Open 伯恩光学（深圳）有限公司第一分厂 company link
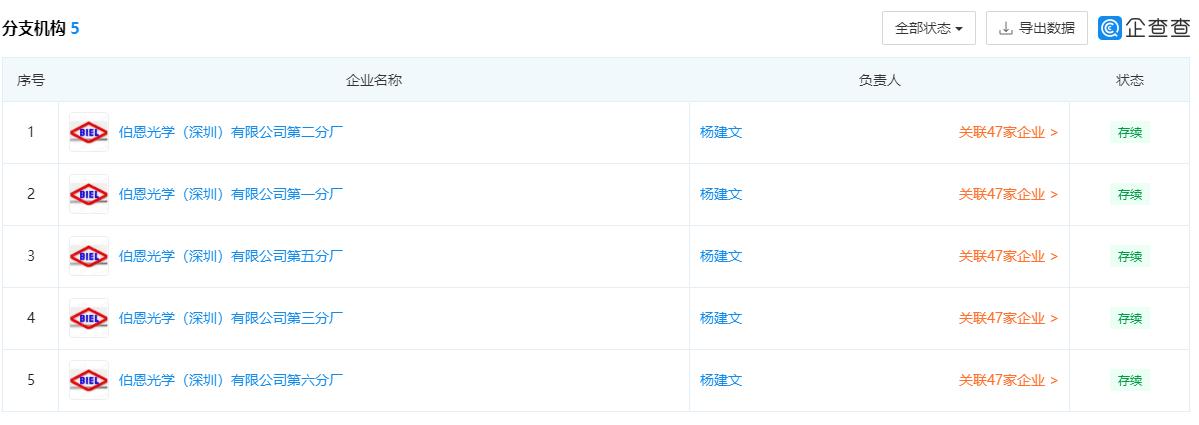This screenshot has width=1199, height=425. 231,194
